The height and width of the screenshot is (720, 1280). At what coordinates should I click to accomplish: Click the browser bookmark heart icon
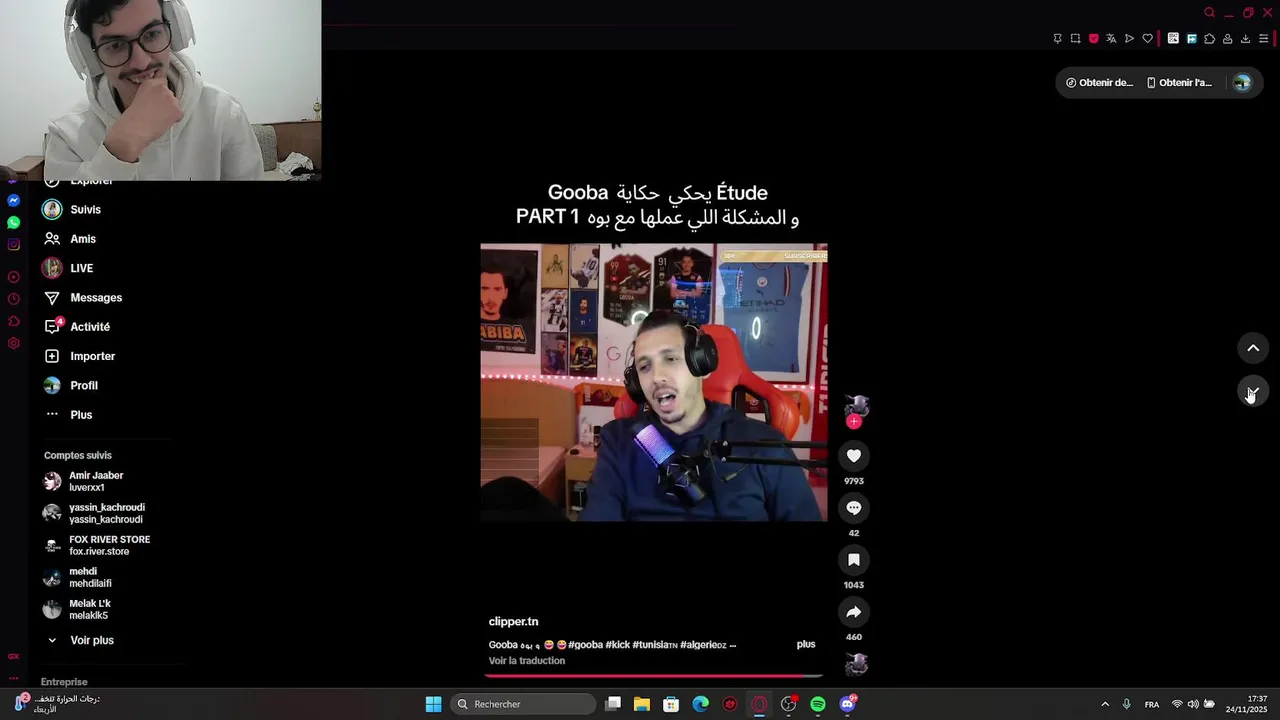click(x=1147, y=39)
